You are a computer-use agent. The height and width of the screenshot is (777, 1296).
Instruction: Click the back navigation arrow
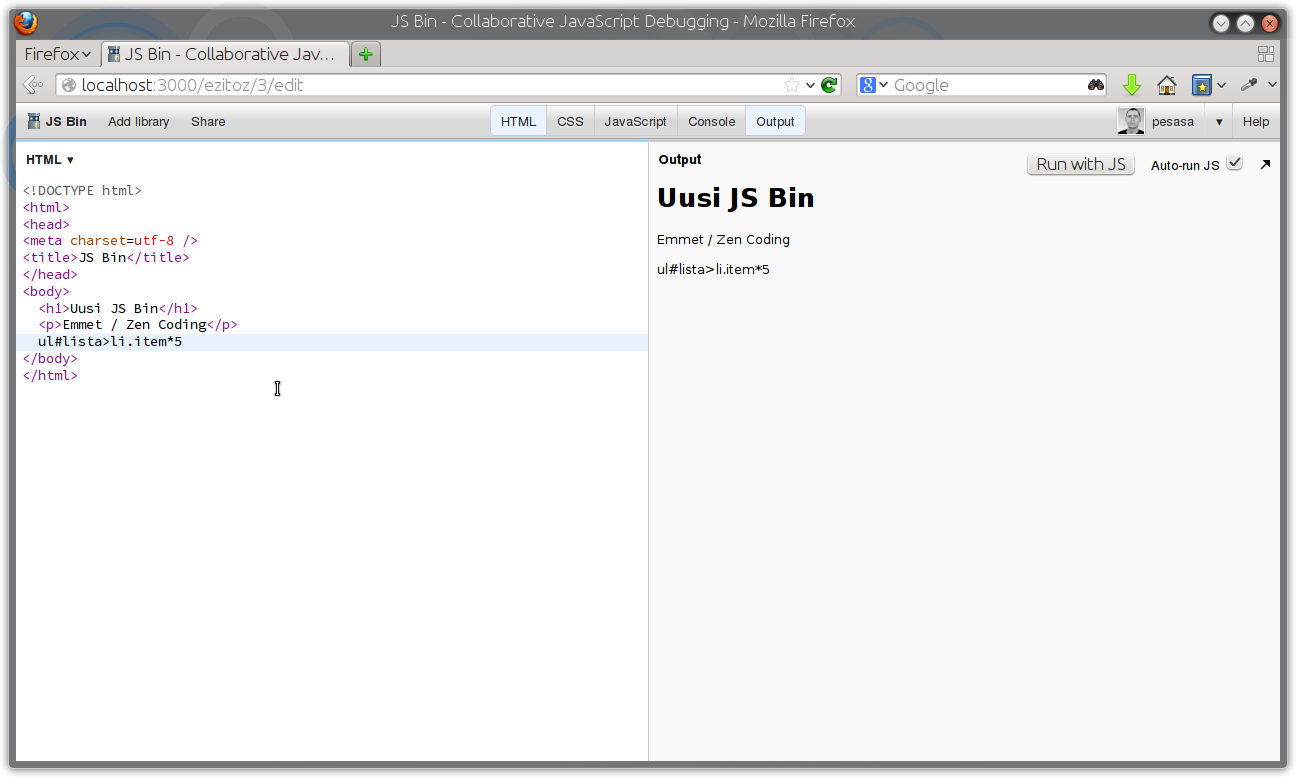pos(33,85)
